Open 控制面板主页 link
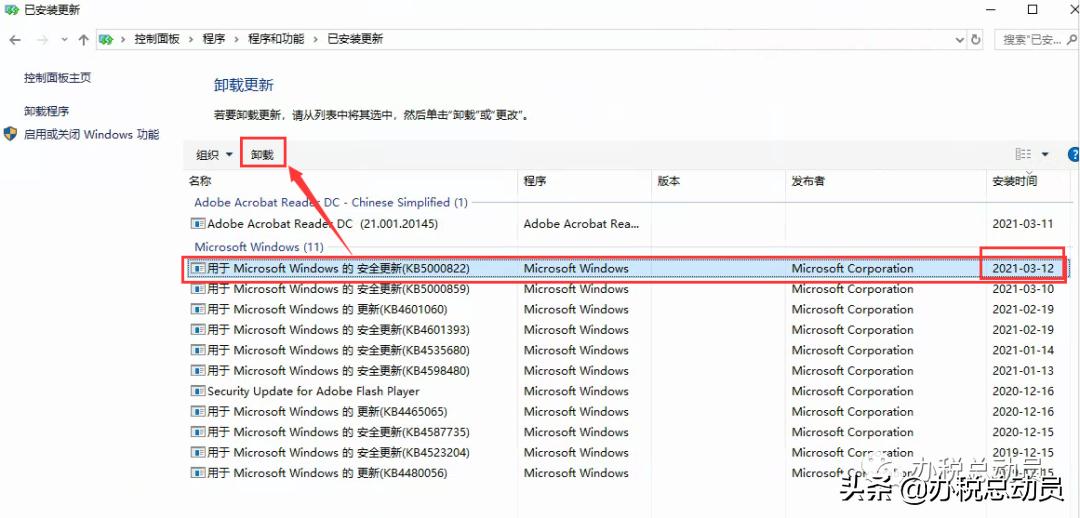Viewport: 1080px width, 518px height. [57, 78]
